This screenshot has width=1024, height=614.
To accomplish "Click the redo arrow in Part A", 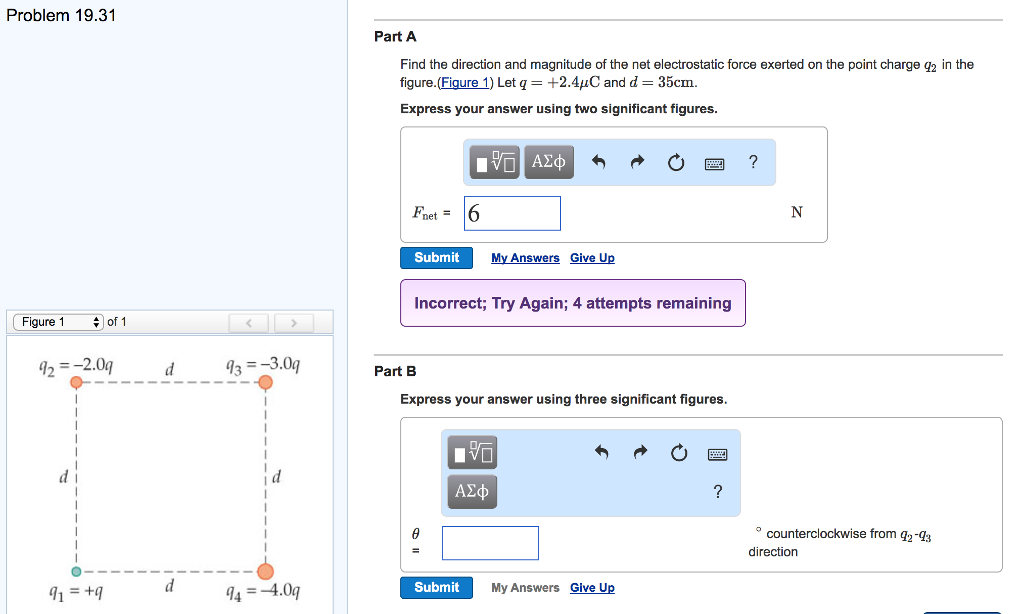I will click(x=637, y=162).
